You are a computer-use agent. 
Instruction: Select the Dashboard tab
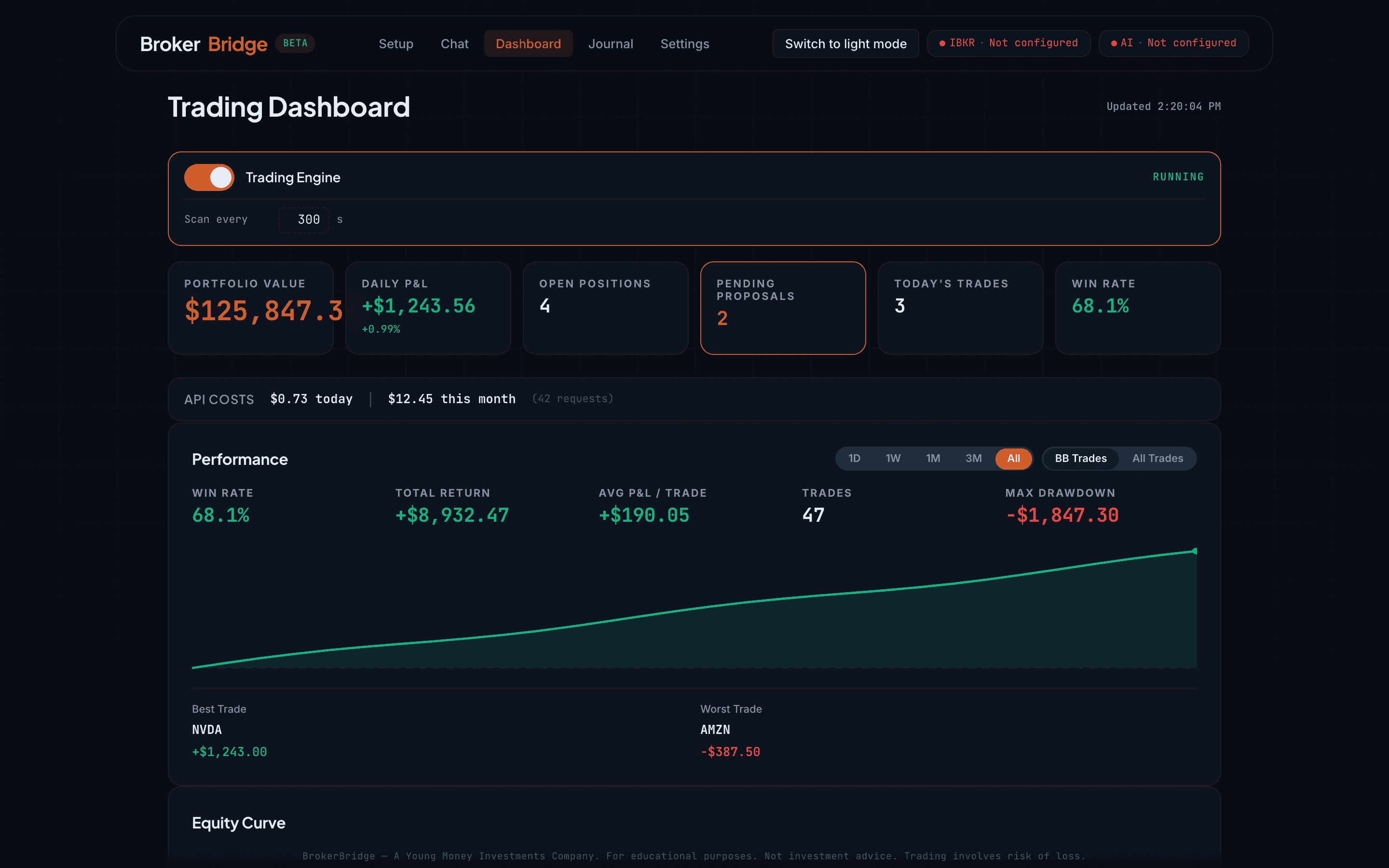pyautogui.click(x=528, y=43)
